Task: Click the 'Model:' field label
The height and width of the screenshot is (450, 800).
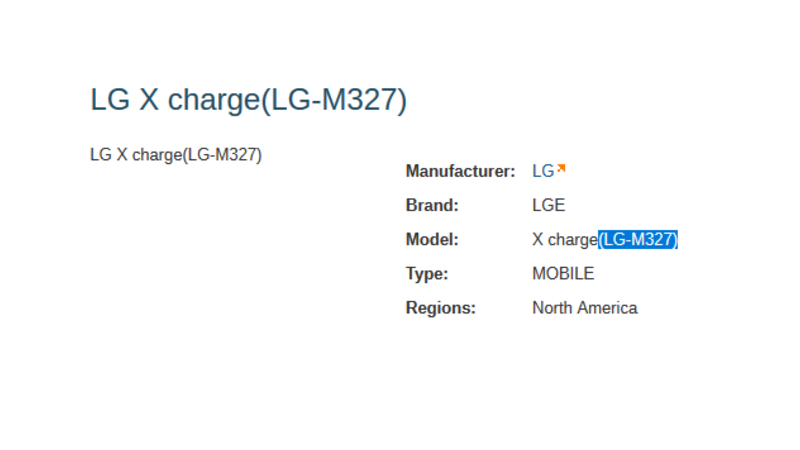Action: [x=432, y=239]
